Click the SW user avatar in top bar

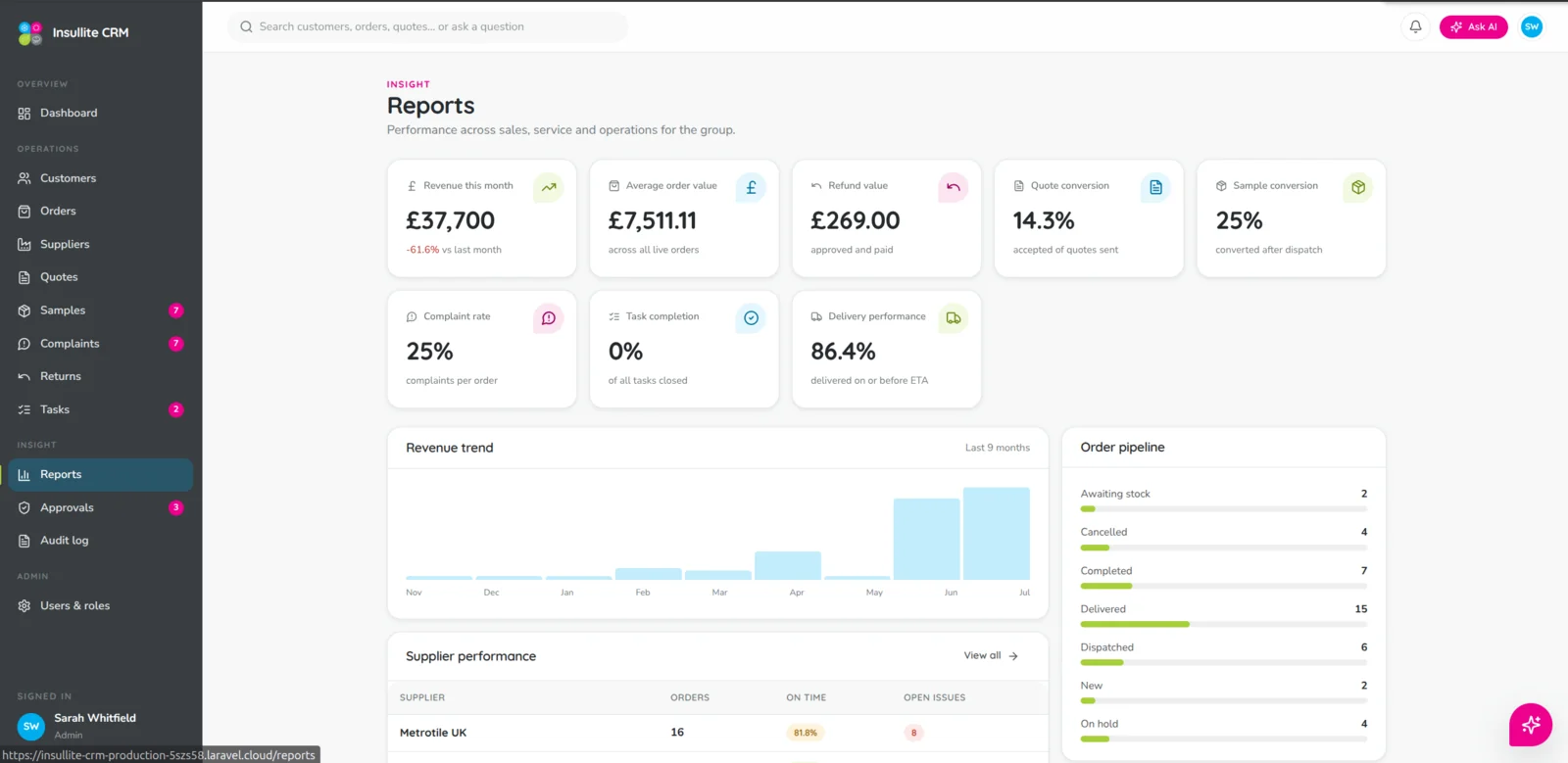click(x=1532, y=26)
